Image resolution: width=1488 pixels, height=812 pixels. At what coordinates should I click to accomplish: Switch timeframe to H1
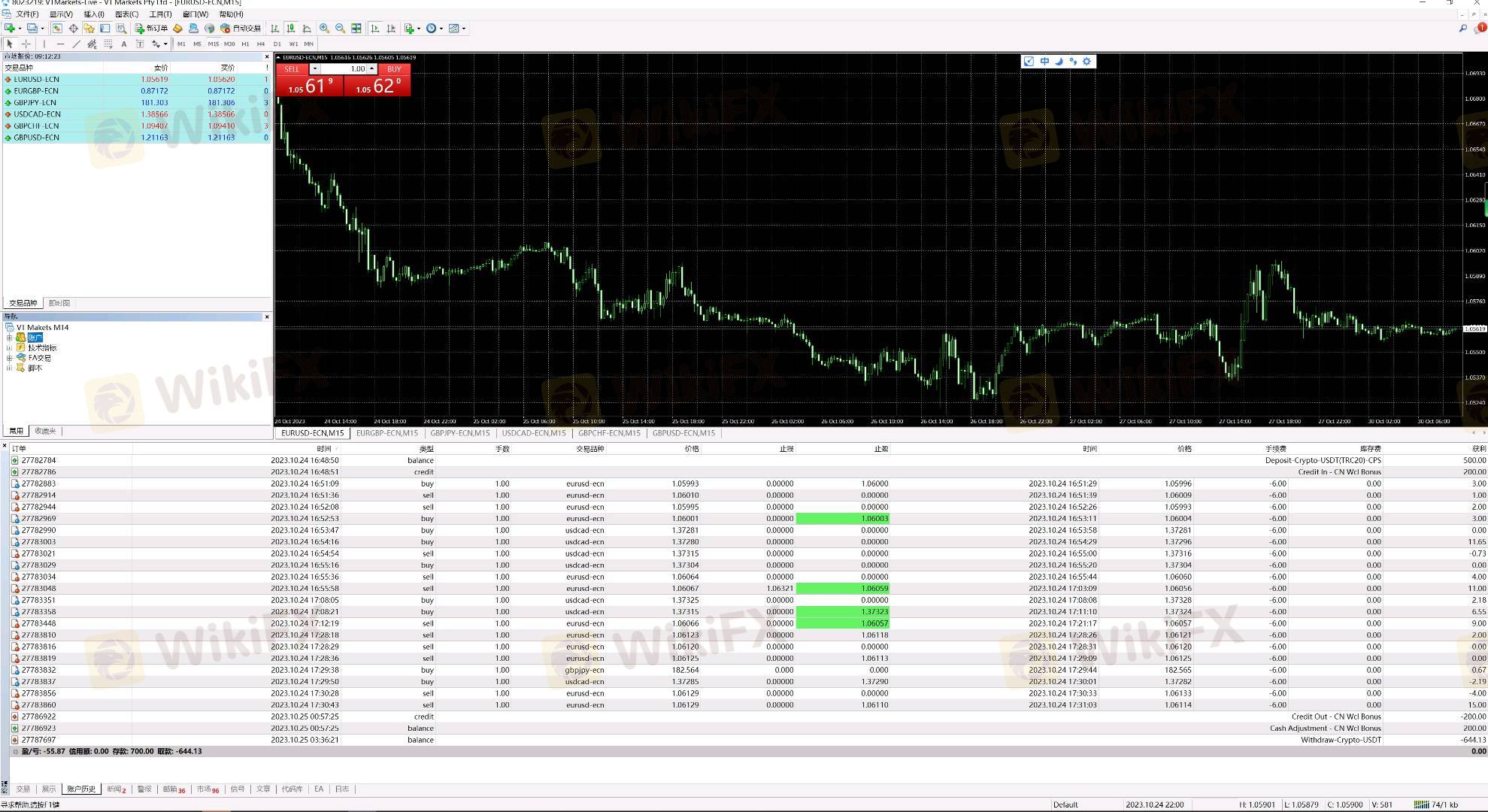pos(245,44)
